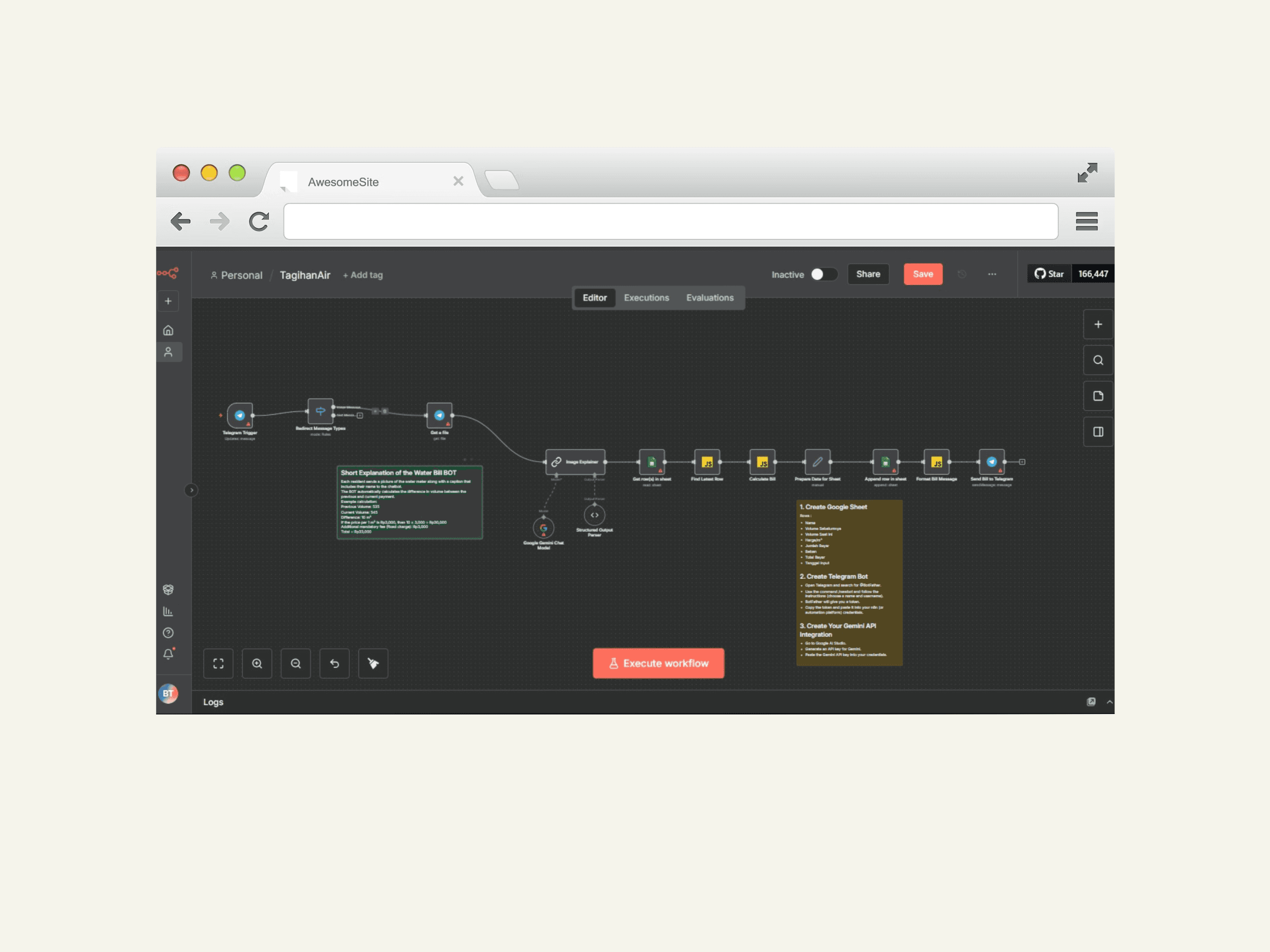Toggle the workflow from Inactive to Active

click(x=824, y=274)
